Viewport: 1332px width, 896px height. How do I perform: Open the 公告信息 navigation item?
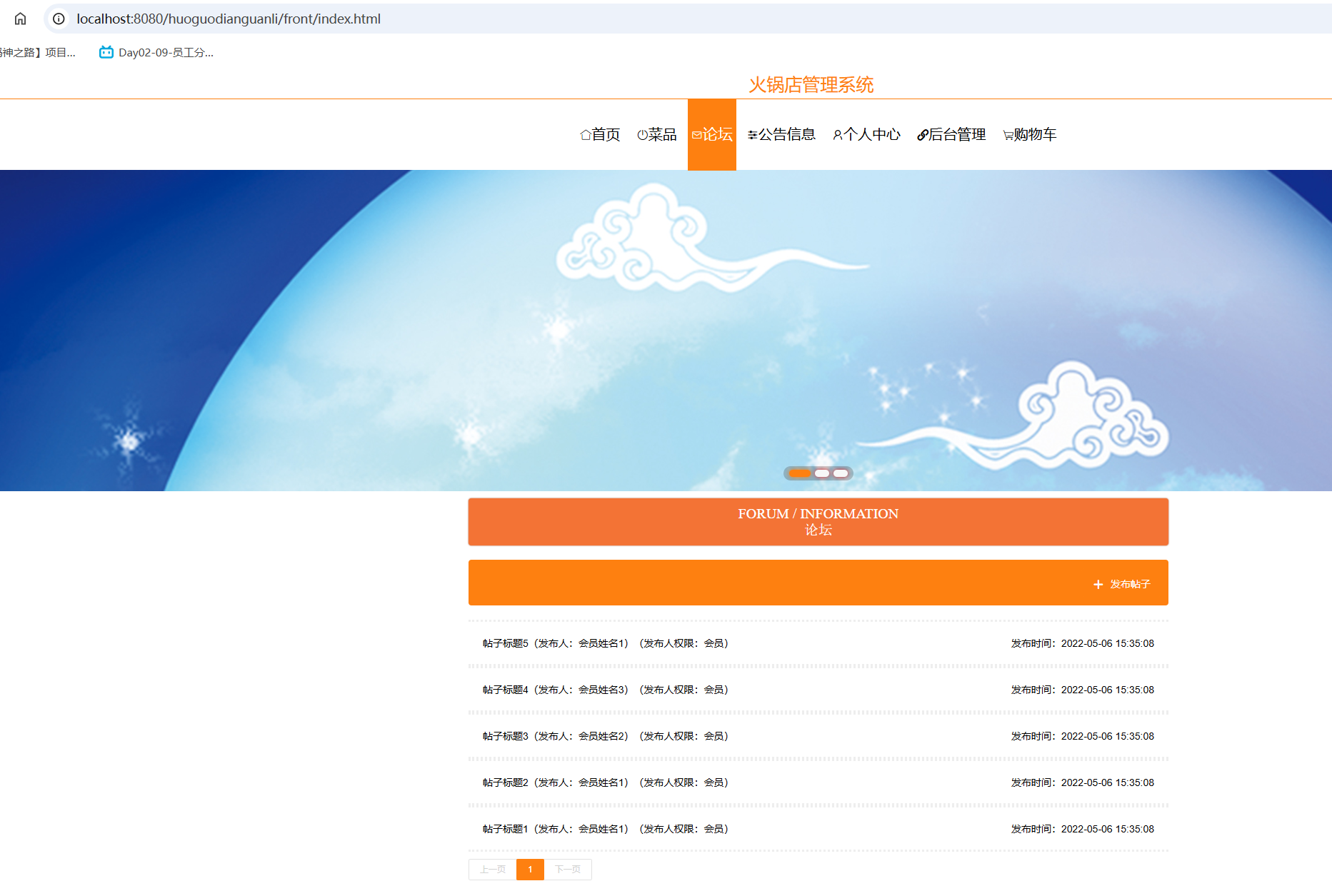coord(781,135)
